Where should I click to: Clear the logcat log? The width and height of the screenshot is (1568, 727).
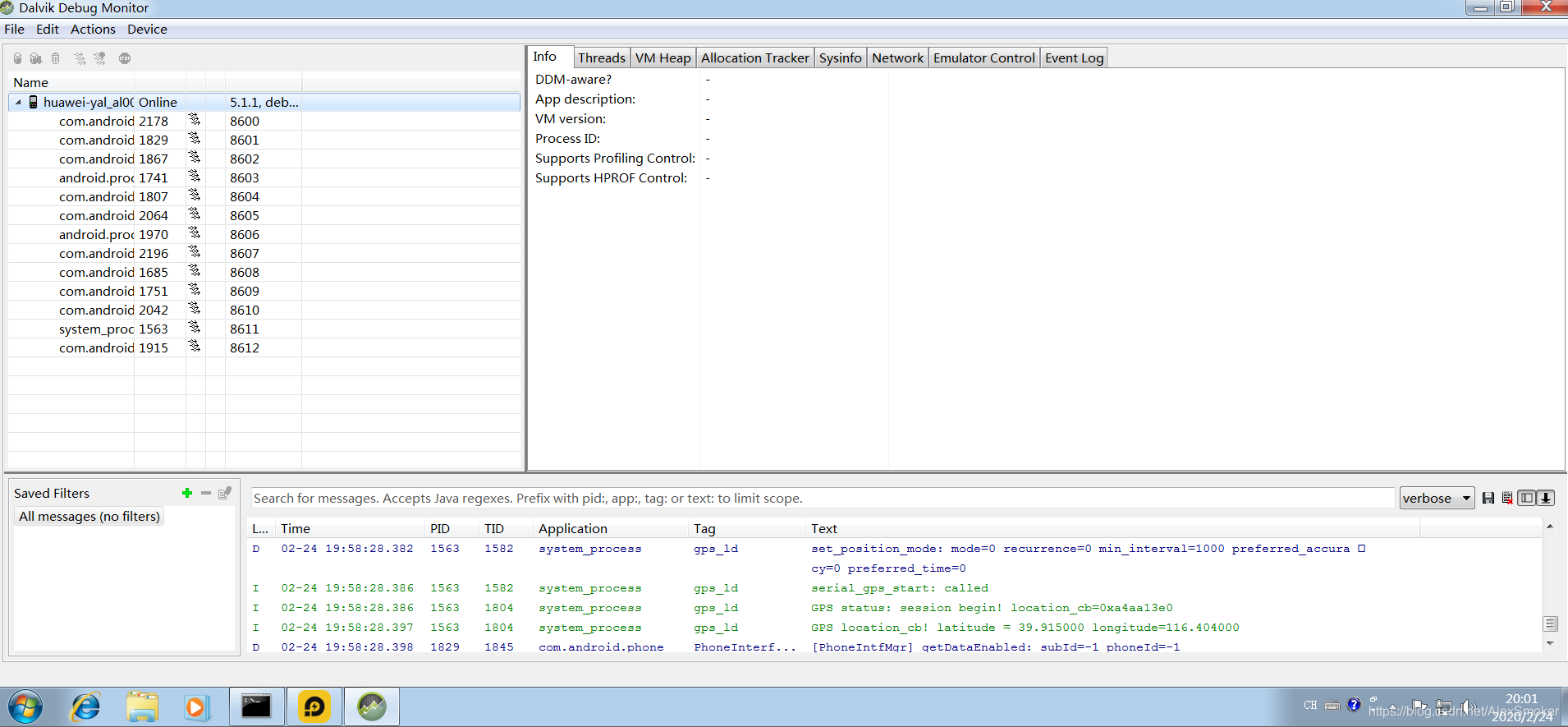tap(1507, 498)
